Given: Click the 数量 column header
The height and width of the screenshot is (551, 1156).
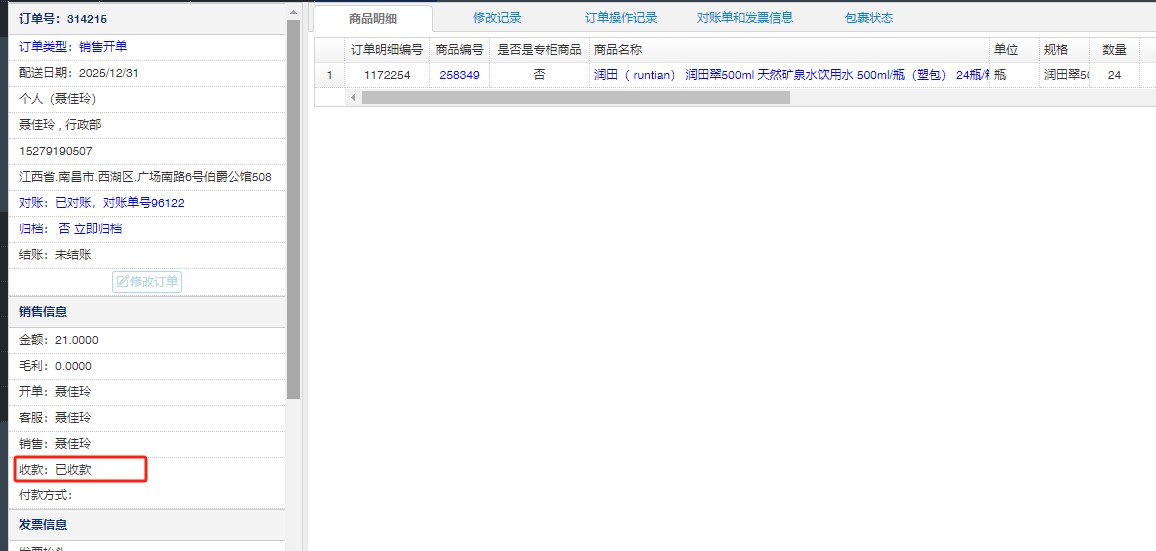Looking at the screenshot, I should [x=1114, y=49].
